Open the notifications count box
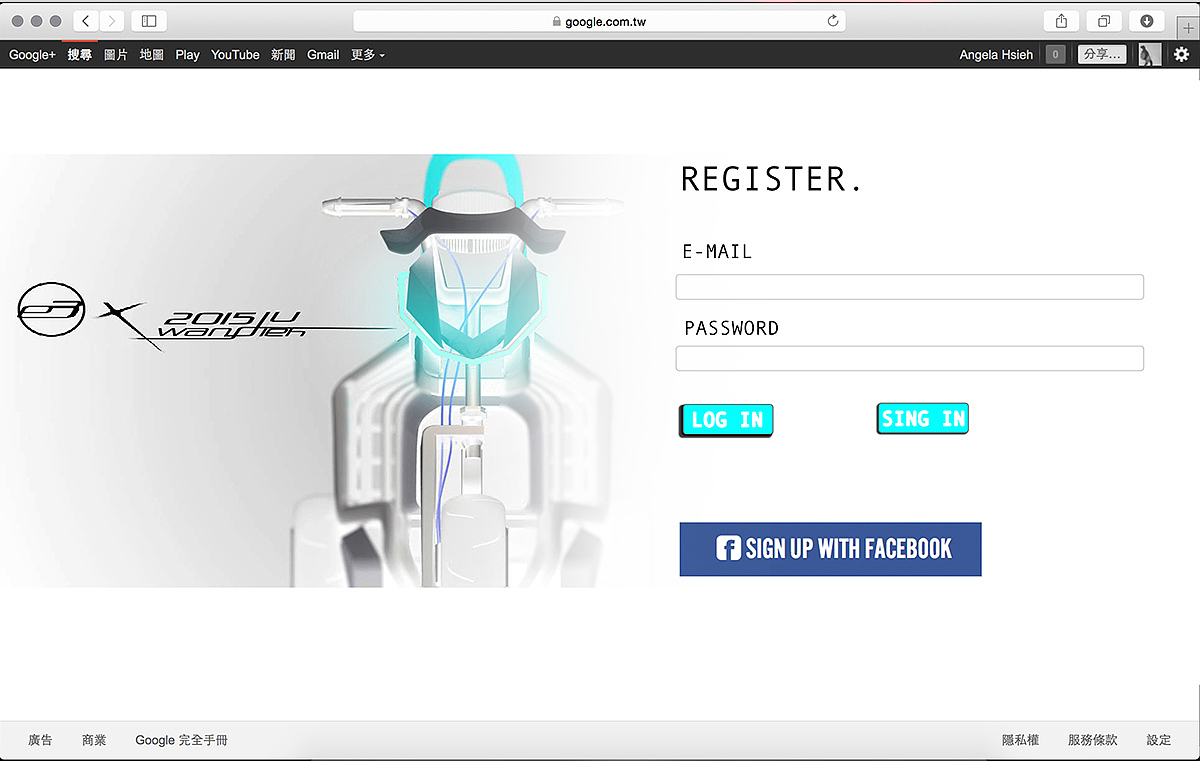Screen dimensions: 1200x761 1055,55
